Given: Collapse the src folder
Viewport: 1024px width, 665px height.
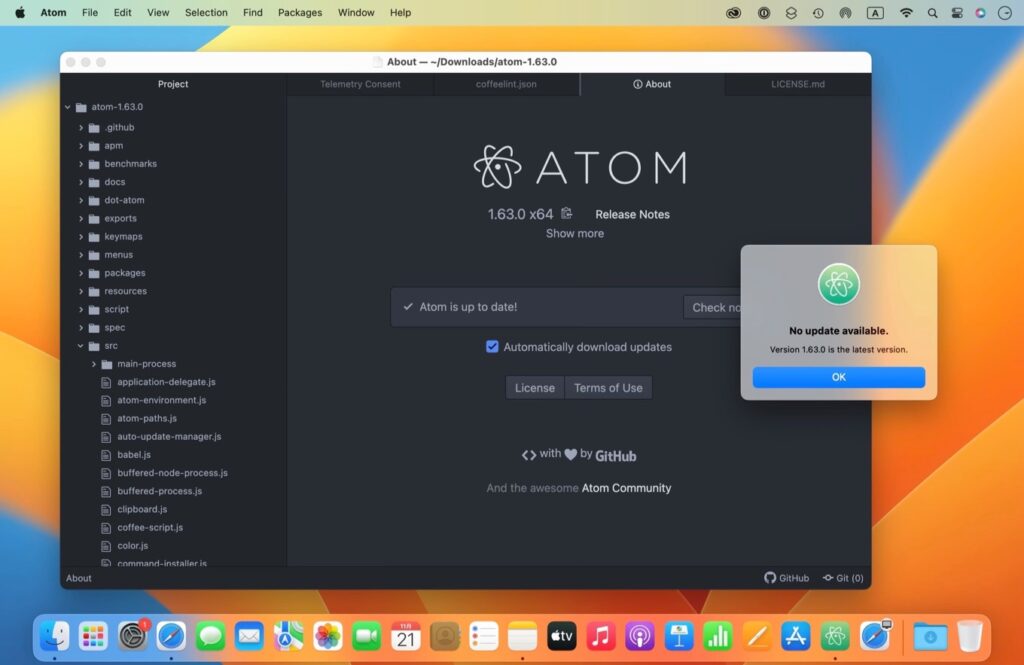Looking at the screenshot, I should (81, 345).
